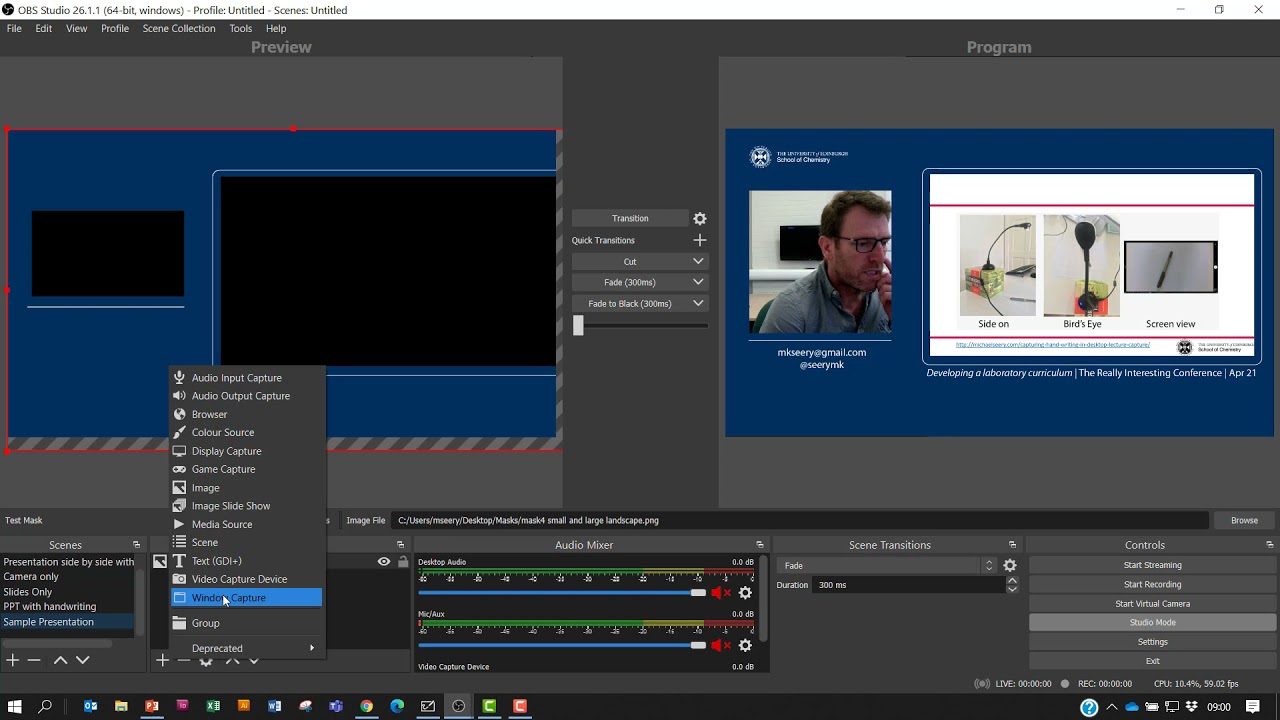1280x720 pixels.
Task: Click the Exit button
Action: click(1152, 661)
